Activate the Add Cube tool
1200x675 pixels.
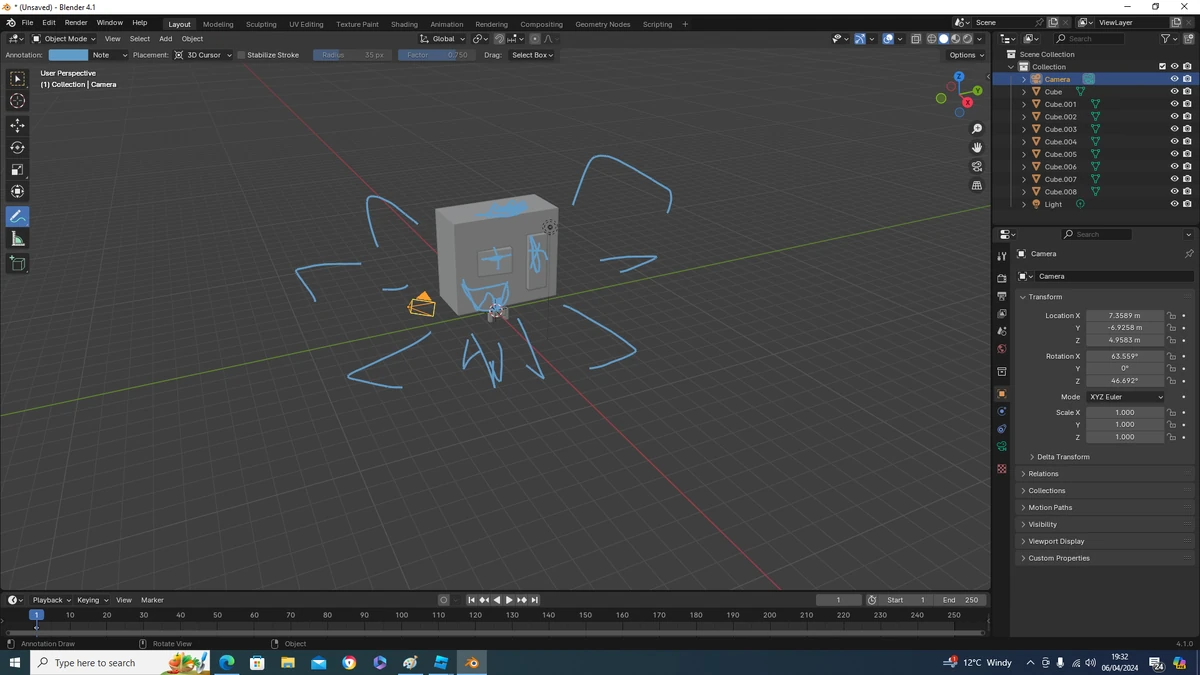(17, 264)
